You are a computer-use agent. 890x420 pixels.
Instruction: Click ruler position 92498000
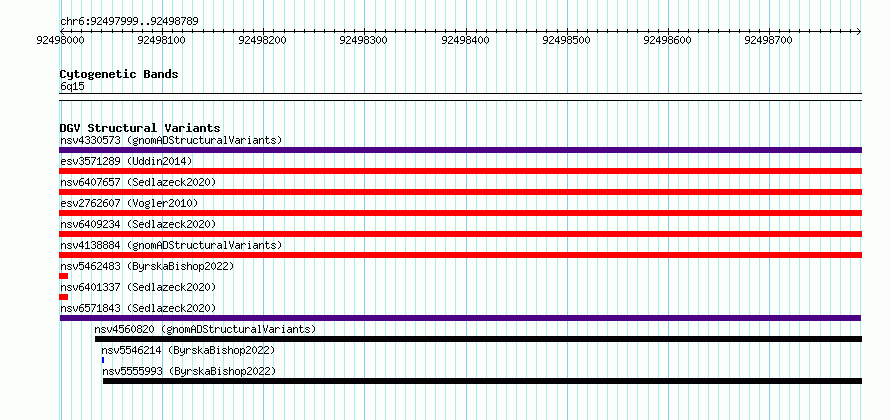(60, 40)
